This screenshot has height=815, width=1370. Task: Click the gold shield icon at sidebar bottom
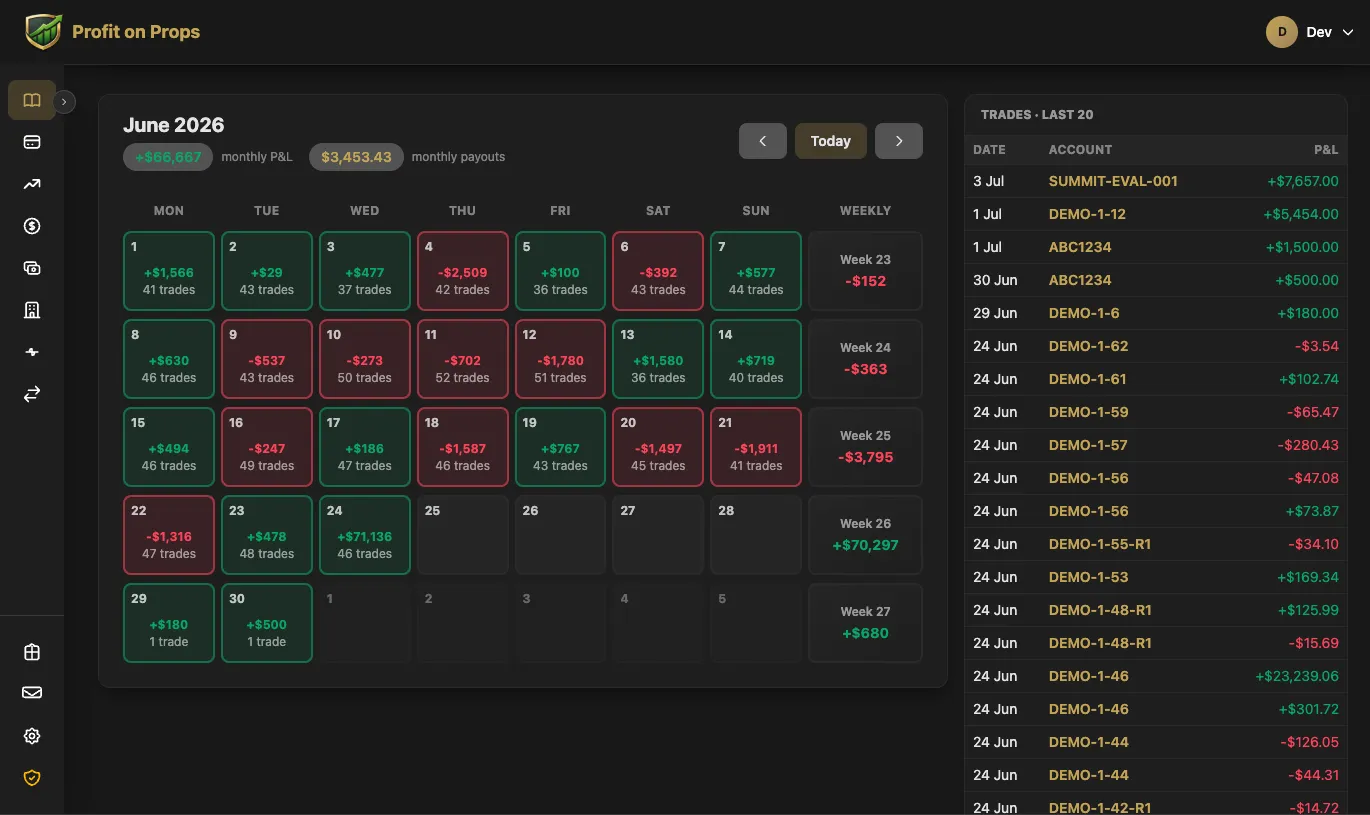pyautogui.click(x=32, y=778)
